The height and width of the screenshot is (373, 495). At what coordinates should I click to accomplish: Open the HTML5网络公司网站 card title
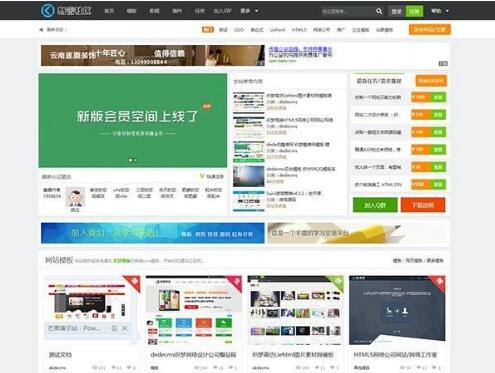pos(395,355)
